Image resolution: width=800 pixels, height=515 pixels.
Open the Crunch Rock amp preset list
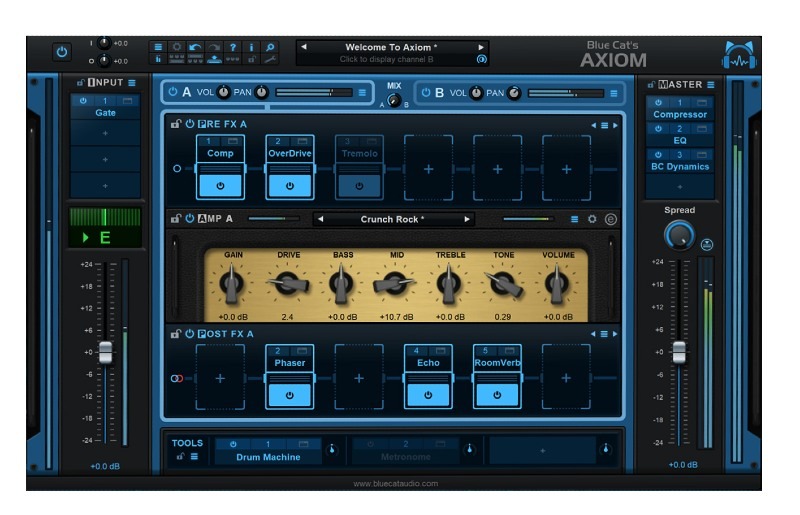pos(392,219)
